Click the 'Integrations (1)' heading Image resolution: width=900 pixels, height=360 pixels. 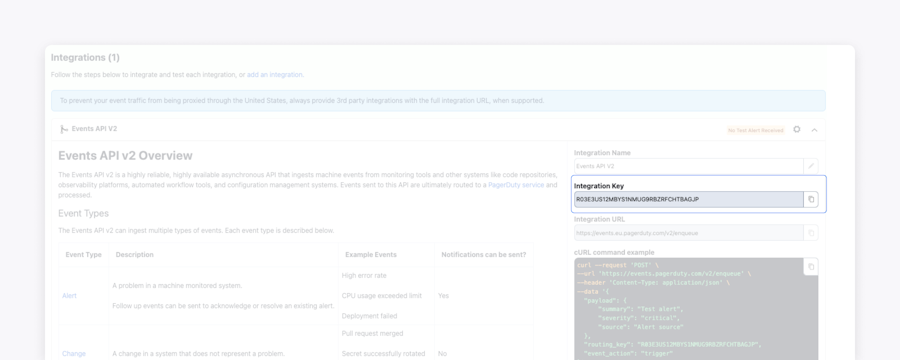(x=85, y=57)
